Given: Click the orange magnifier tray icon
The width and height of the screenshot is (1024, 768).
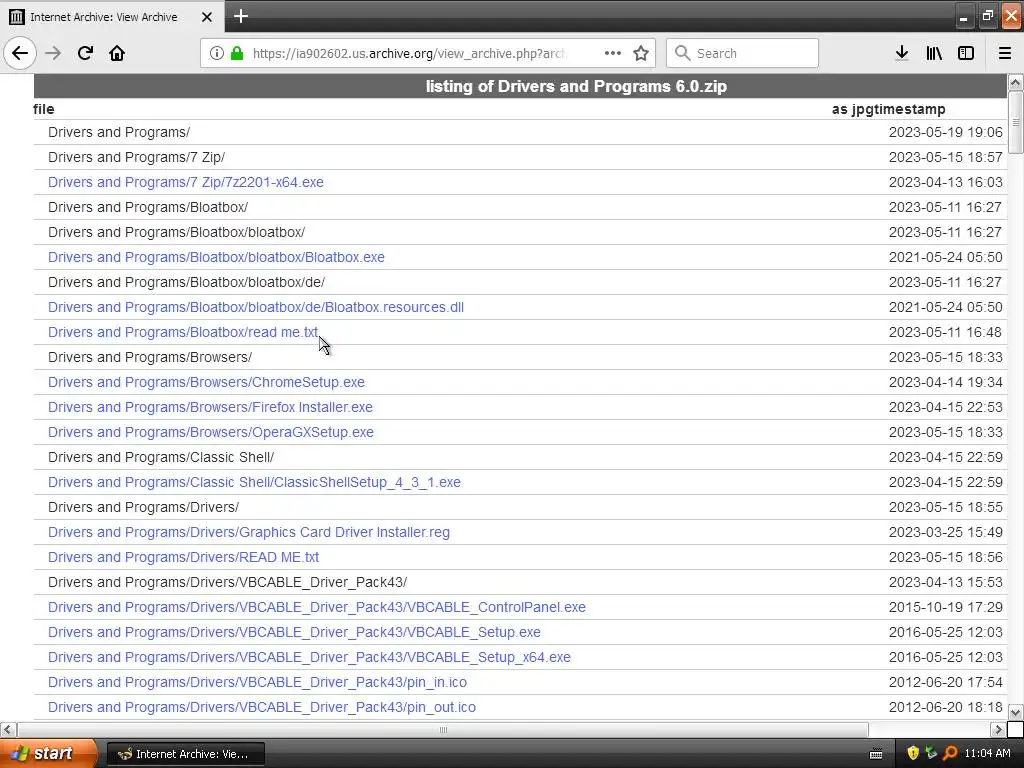Looking at the screenshot, I should click(950, 754).
